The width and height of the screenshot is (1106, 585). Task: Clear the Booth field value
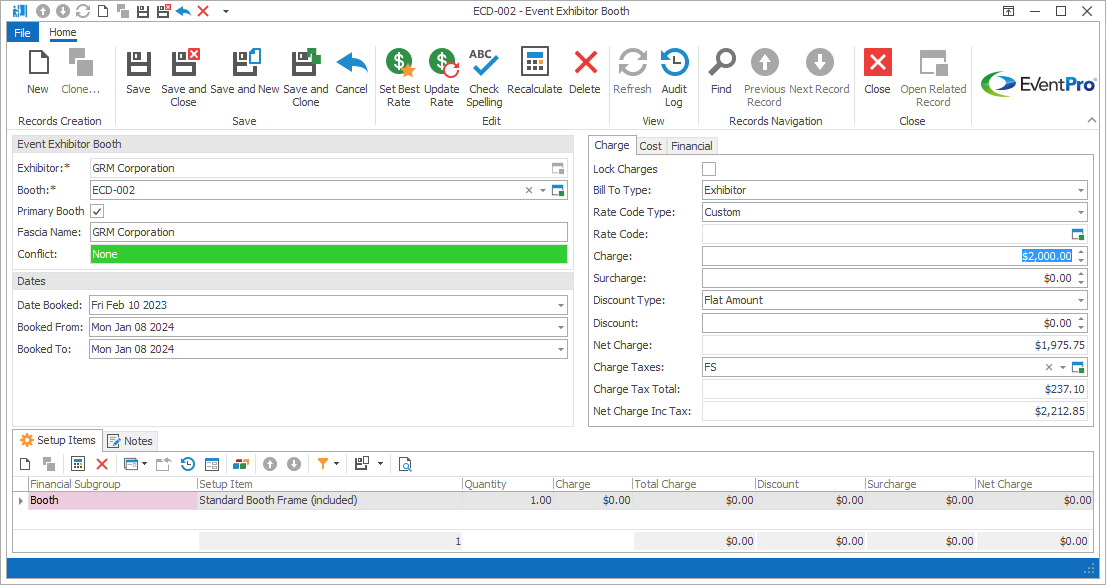(528, 190)
